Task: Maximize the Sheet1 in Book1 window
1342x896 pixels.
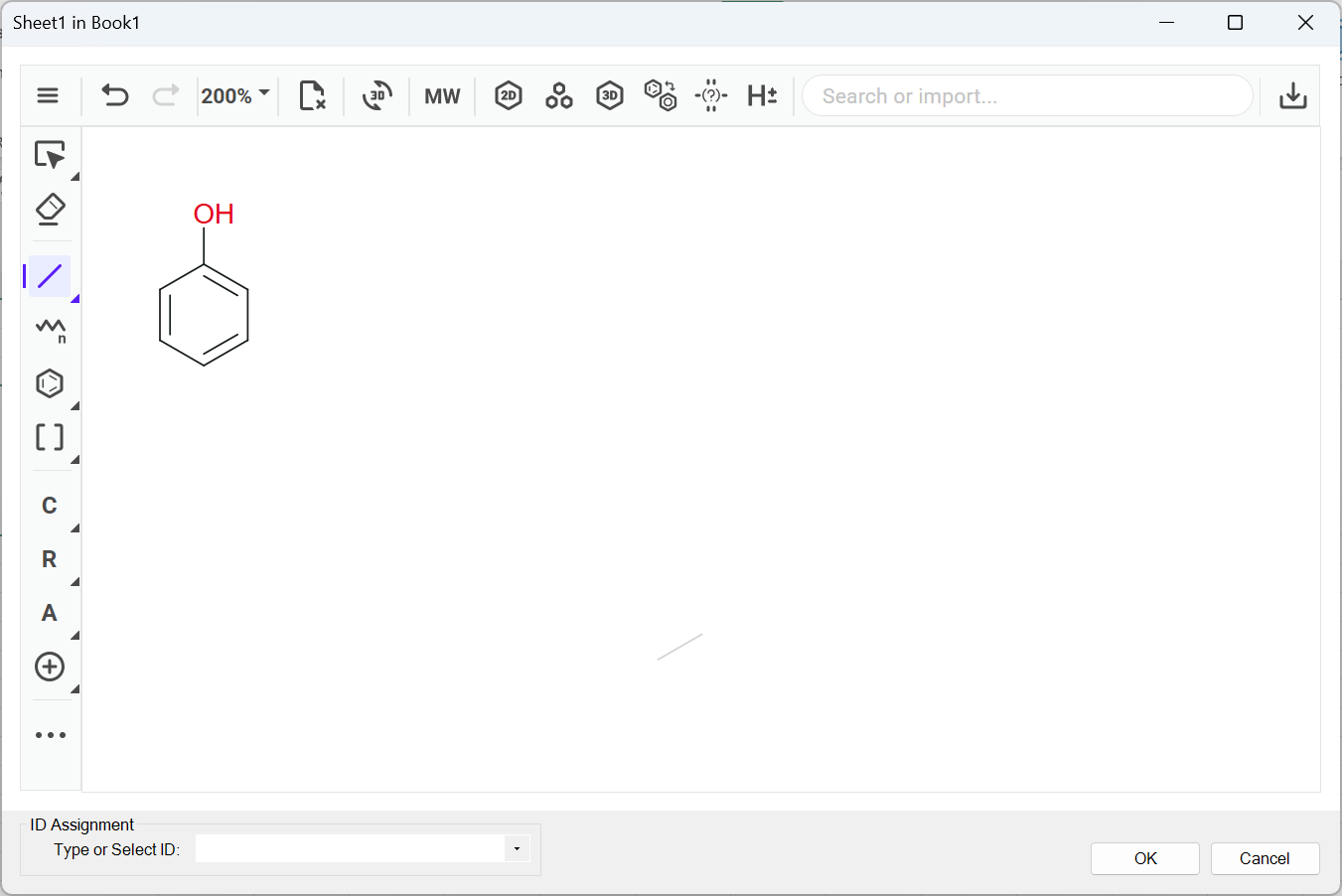Action: tap(1235, 23)
